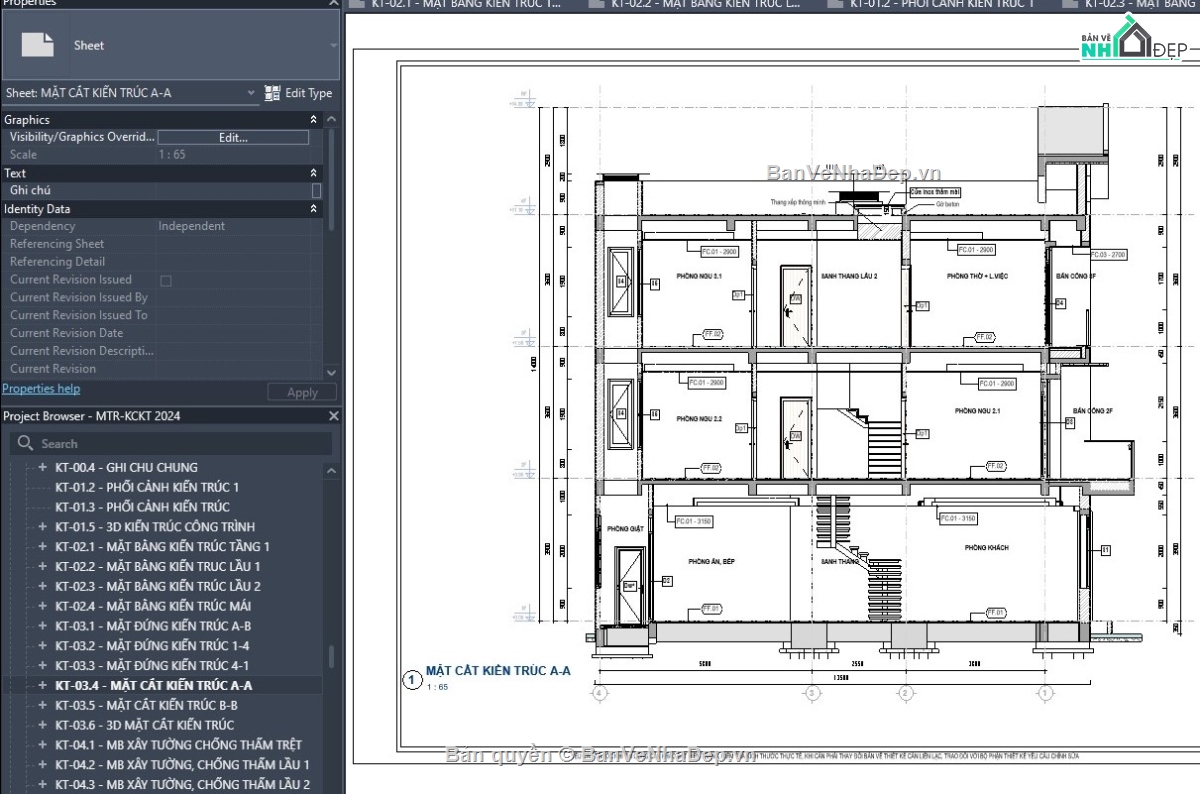Click the PHÒNG KHÁCH room label in drawing
Screen dimensions: 1200x794
coord(986,548)
